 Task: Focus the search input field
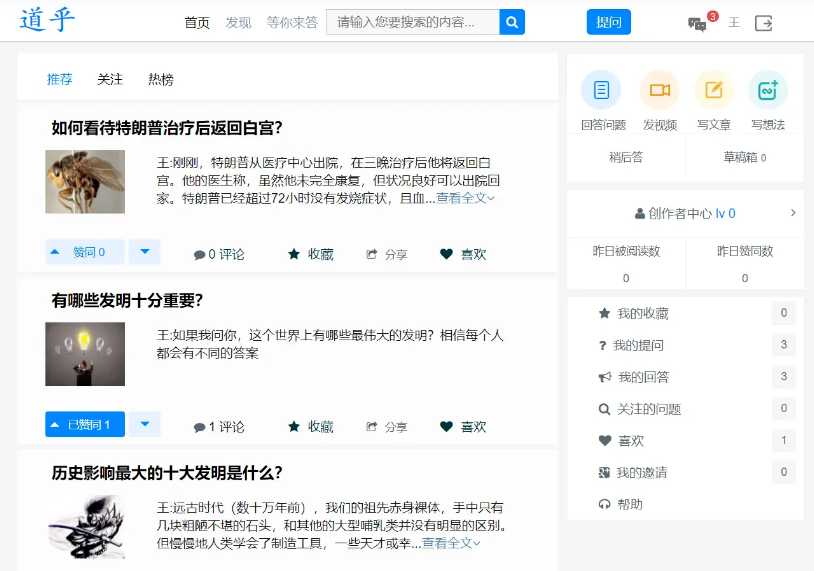point(413,22)
